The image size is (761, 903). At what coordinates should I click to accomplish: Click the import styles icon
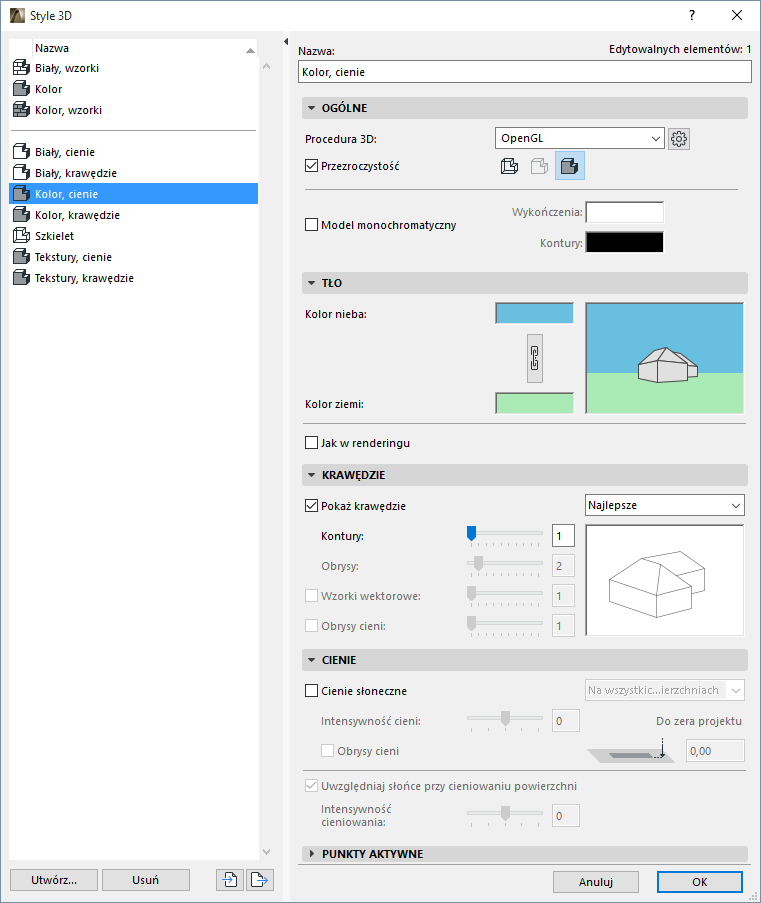[230, 879]
